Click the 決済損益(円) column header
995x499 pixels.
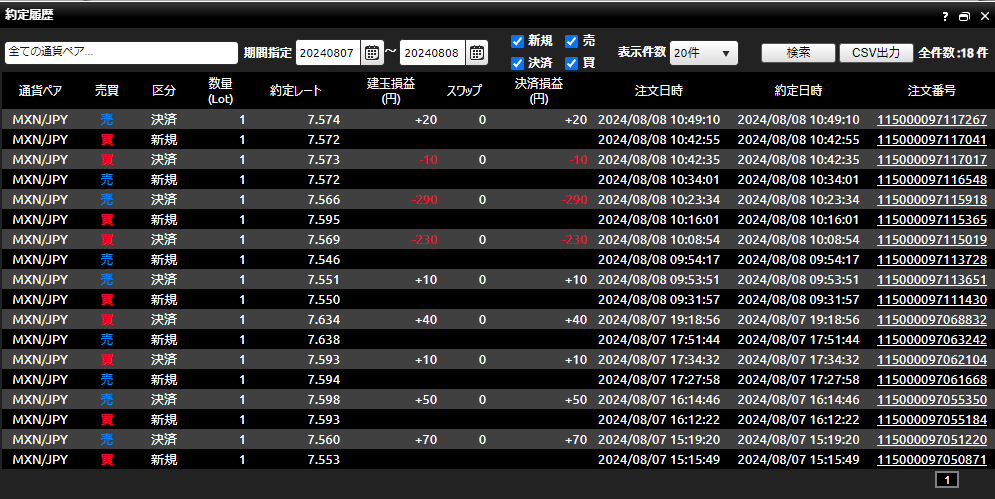coord(539,91)
